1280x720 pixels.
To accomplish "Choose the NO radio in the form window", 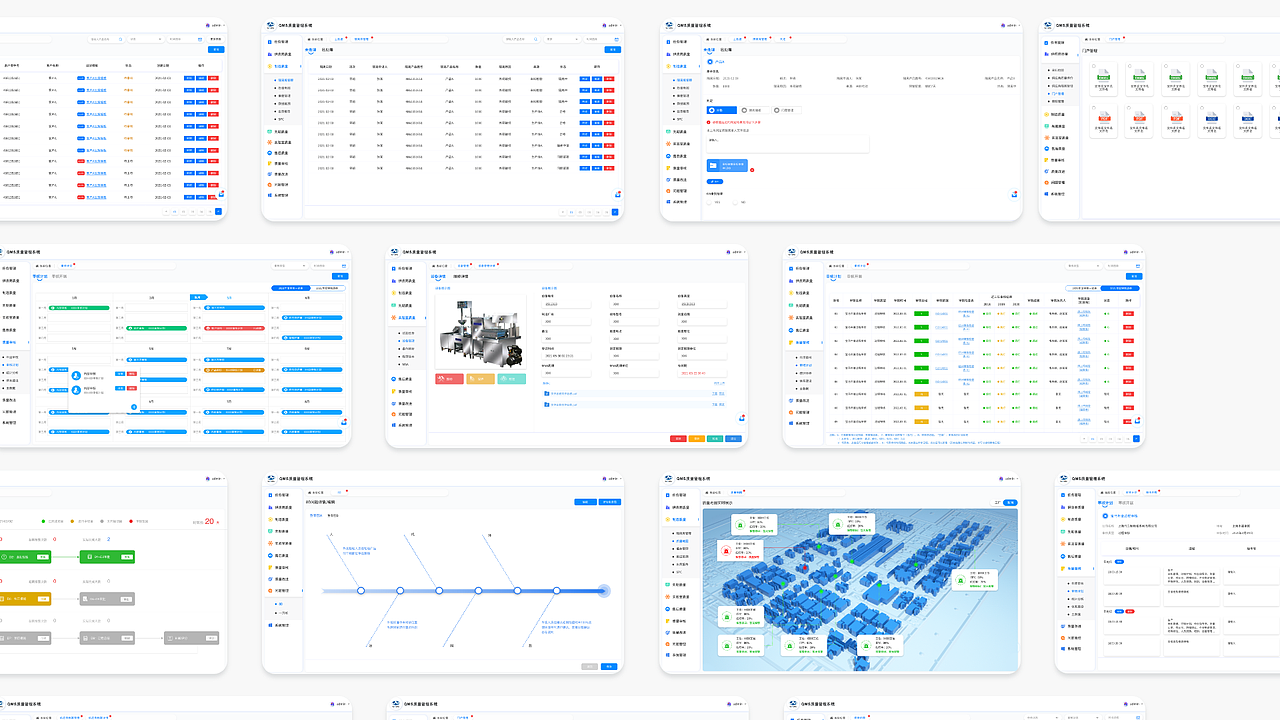I will point(735,202).
